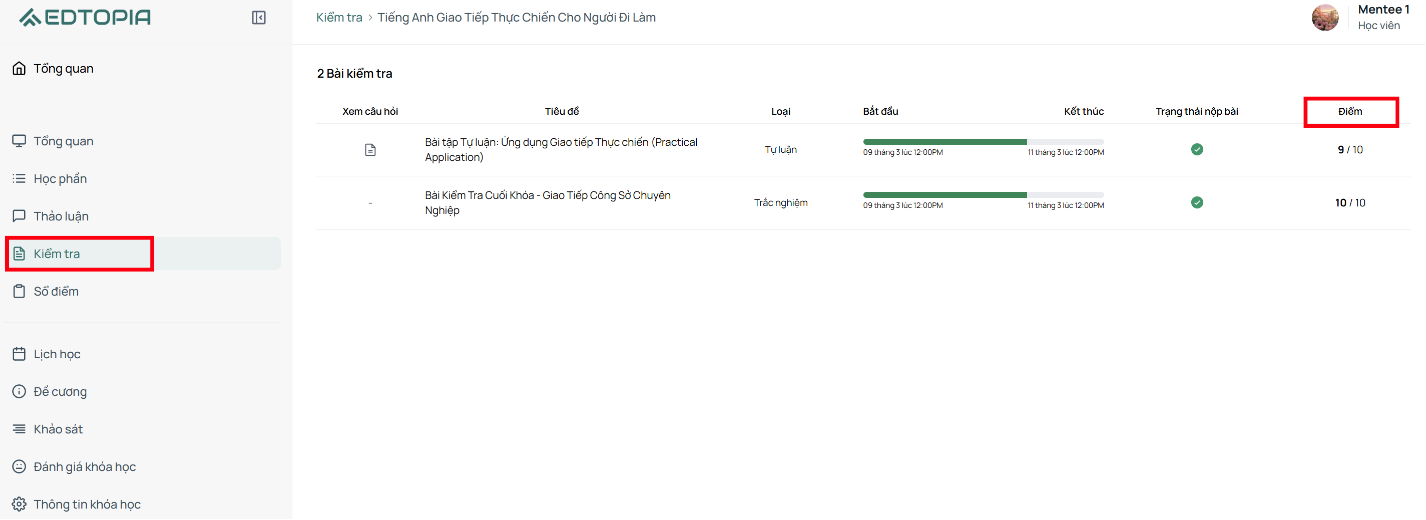1426x520 pixels.
Task: Click the Kiểm tra breadcrumb link
Action: point(338,18)
